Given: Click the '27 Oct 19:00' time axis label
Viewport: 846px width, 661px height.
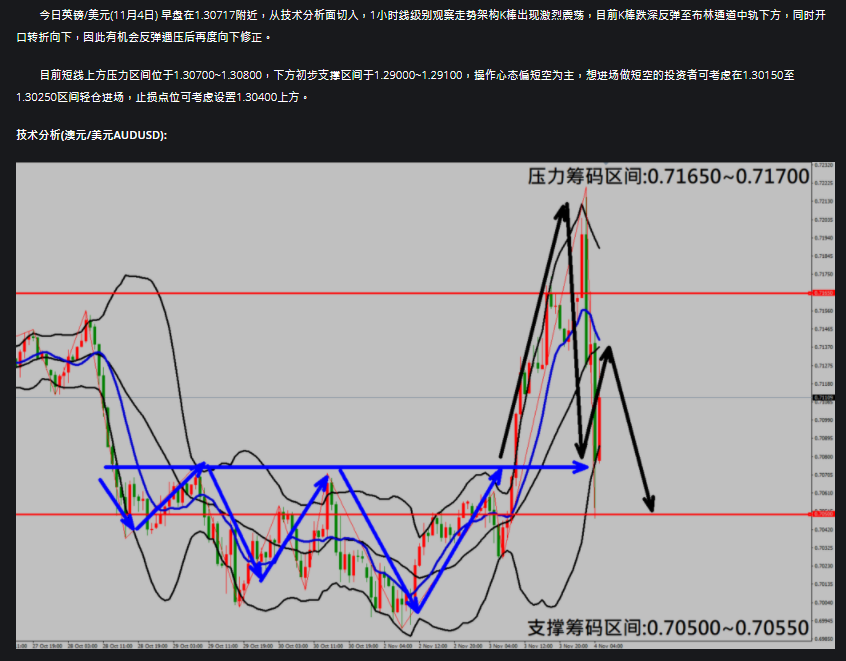Looking at the screenshot, I should (x=47, y=646).
